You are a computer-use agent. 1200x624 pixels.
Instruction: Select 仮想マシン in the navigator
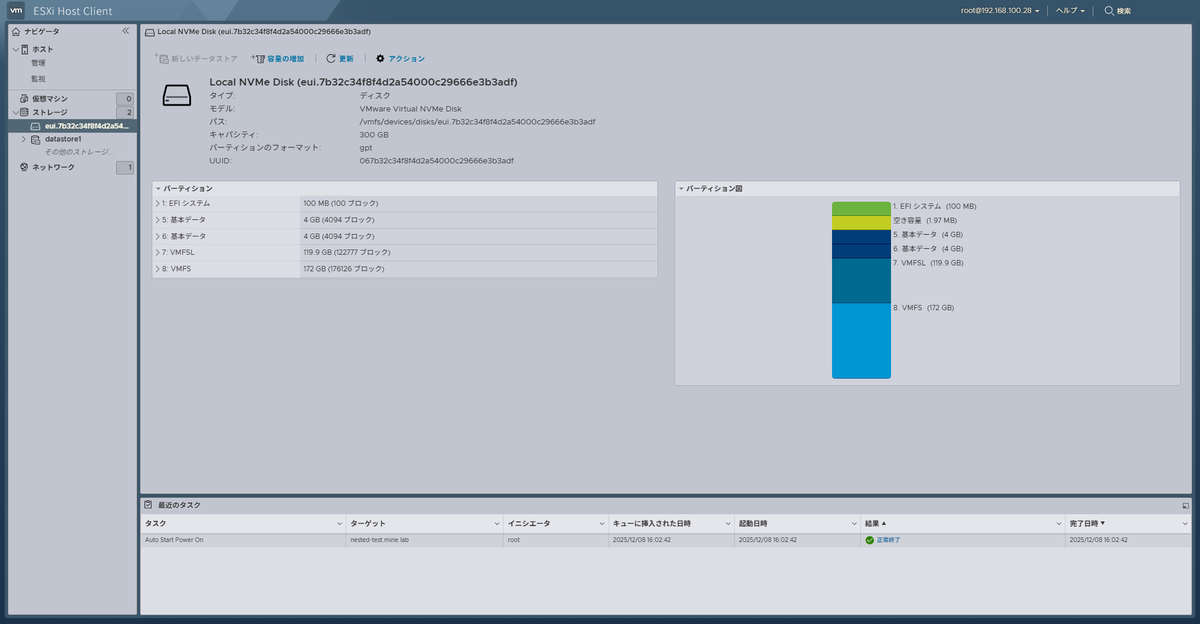tap(50, 99)
